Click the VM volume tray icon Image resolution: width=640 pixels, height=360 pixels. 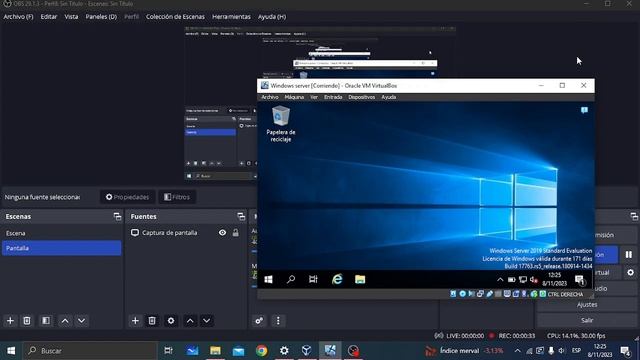533,280
